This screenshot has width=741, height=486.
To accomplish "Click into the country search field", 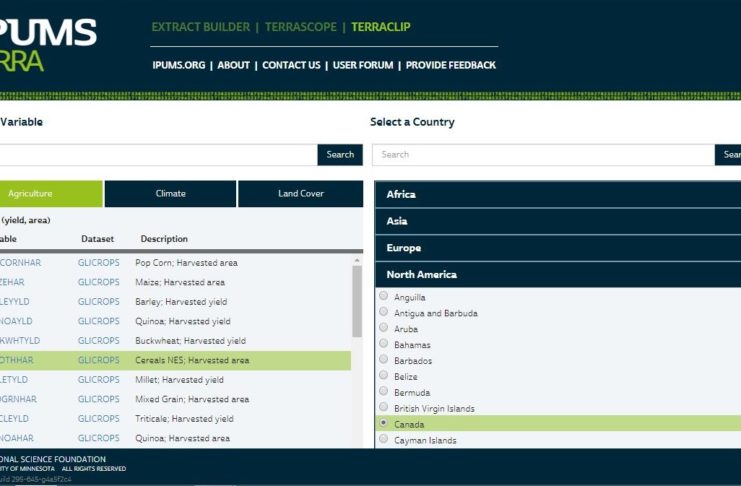I will [543, 155].
